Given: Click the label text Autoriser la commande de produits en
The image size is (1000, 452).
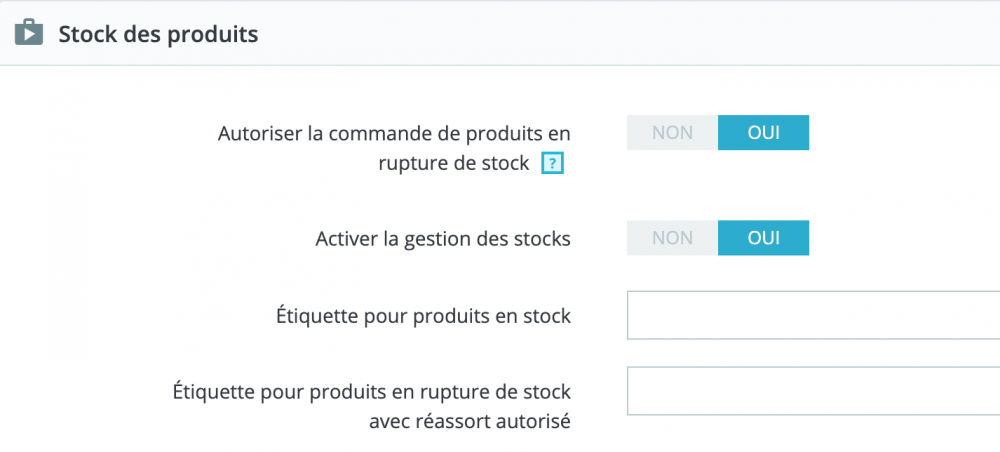Looking at the screenshot, I should click(x=394, y=134).
